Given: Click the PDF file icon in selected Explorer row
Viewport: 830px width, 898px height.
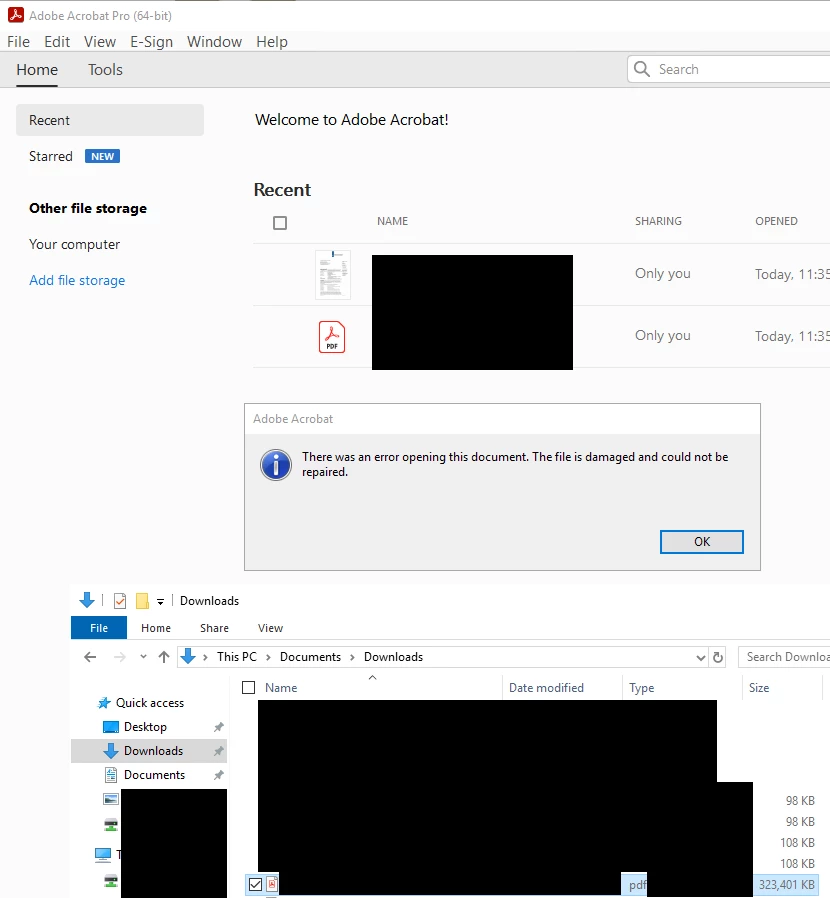Looking at the screenshot, I should tap(272, 884).
